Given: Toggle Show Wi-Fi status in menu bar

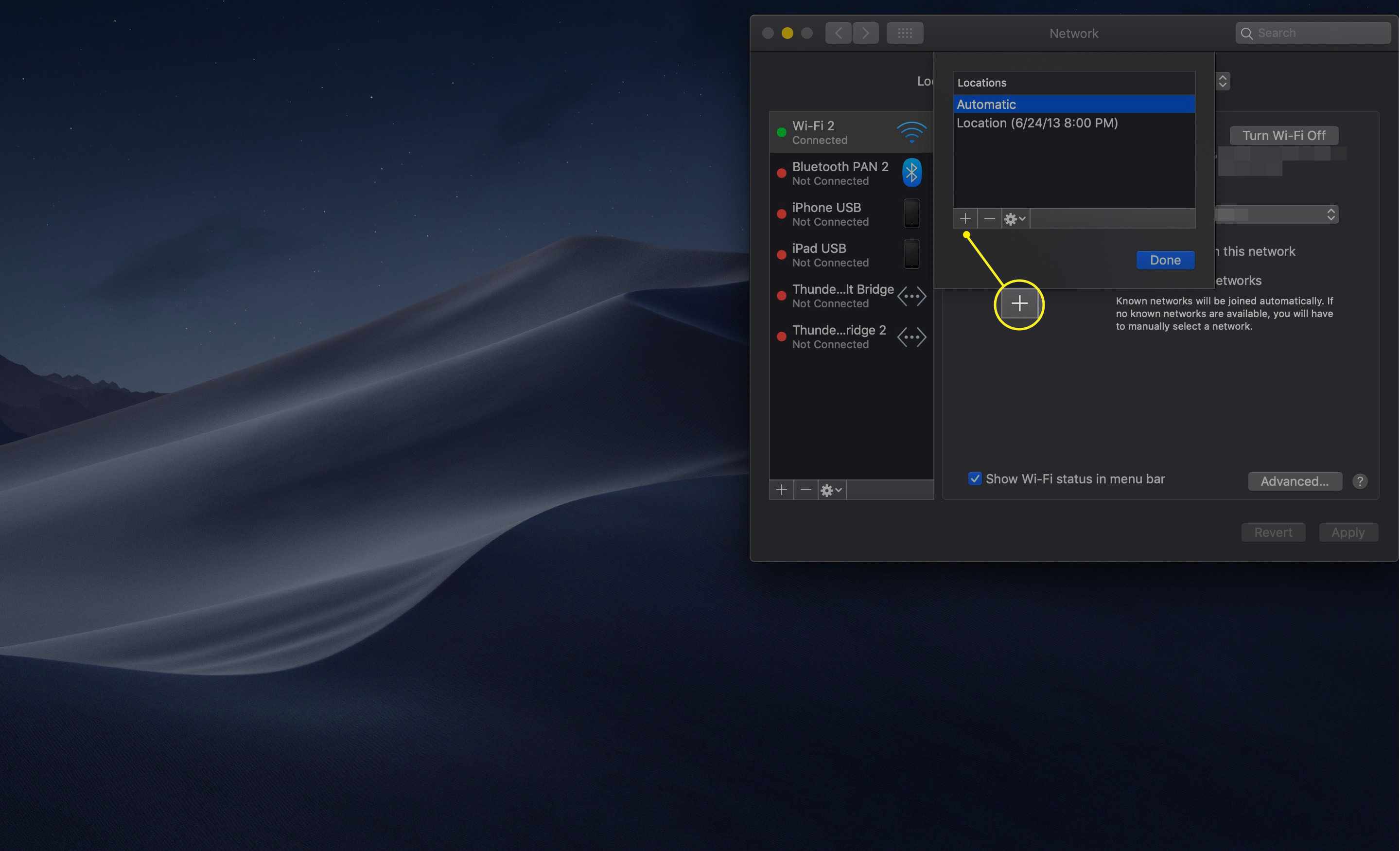Looking at the screenshot, I should tap(974, 478).
